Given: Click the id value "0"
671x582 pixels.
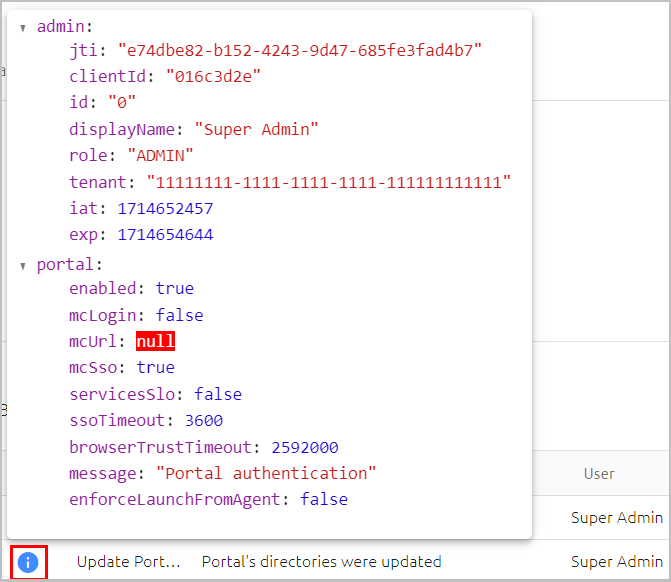Looking at the screenshot, I should coord(122,103).
